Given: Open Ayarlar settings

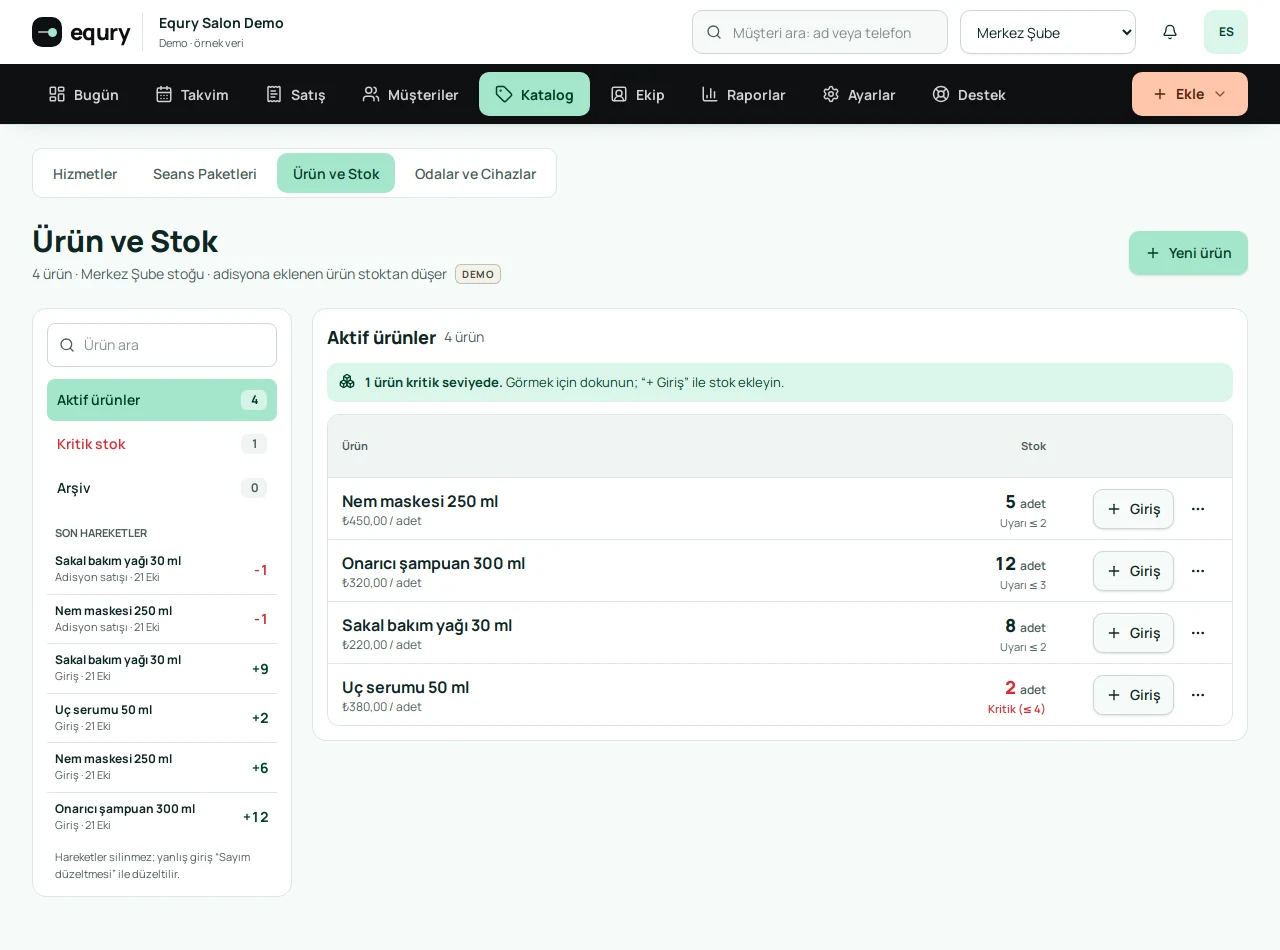Looking at the screenshot, I should (x=859, y=94).
